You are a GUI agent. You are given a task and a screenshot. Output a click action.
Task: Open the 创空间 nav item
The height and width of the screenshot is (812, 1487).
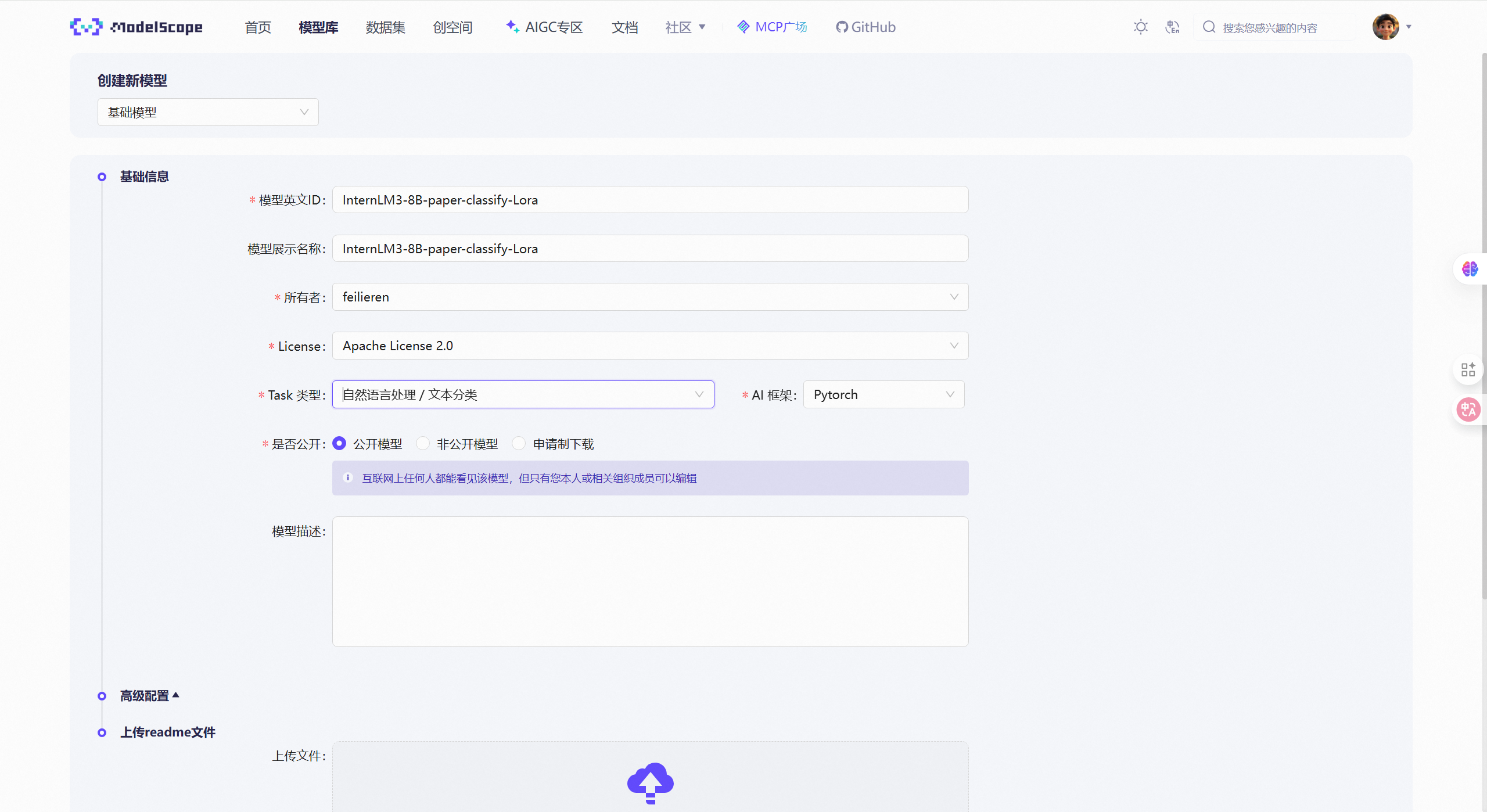[x=452, y=27]
